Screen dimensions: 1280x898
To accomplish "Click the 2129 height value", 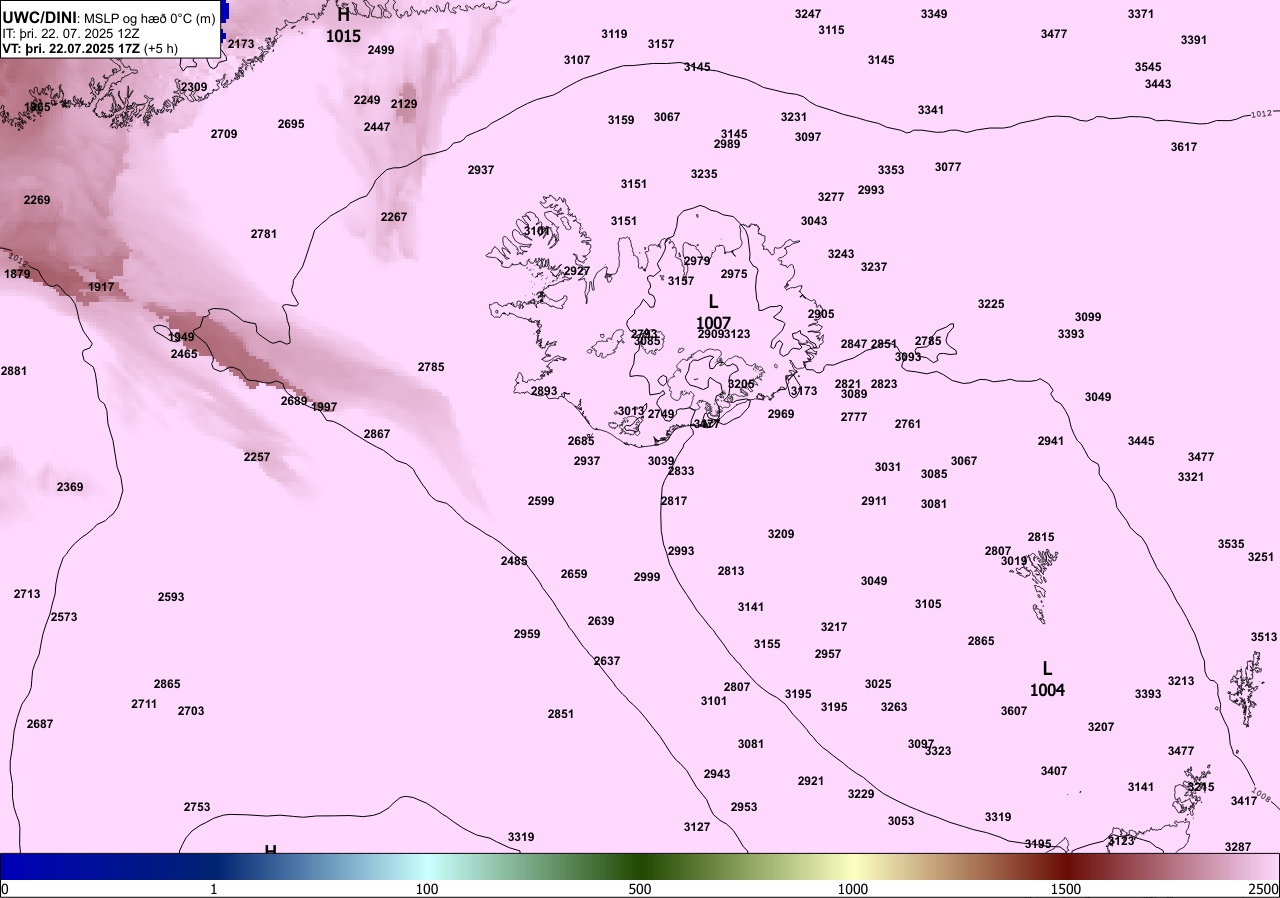I will (x=404, y=104).
